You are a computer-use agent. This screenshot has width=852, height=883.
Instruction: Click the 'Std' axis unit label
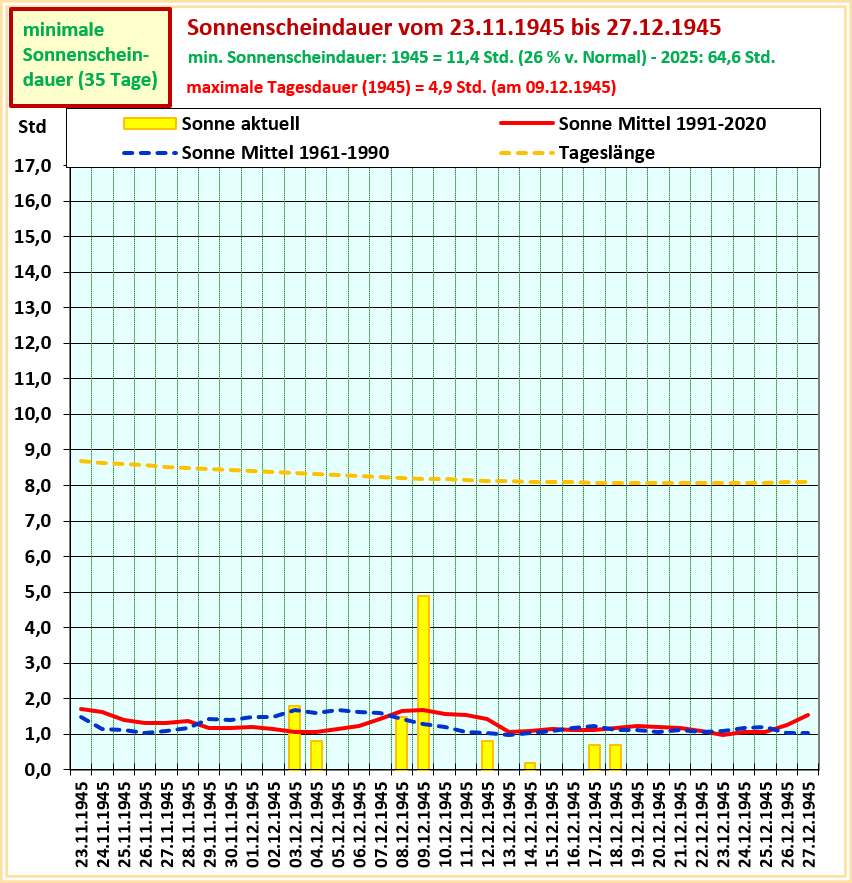pyautogui.click(x=32, y=126)
